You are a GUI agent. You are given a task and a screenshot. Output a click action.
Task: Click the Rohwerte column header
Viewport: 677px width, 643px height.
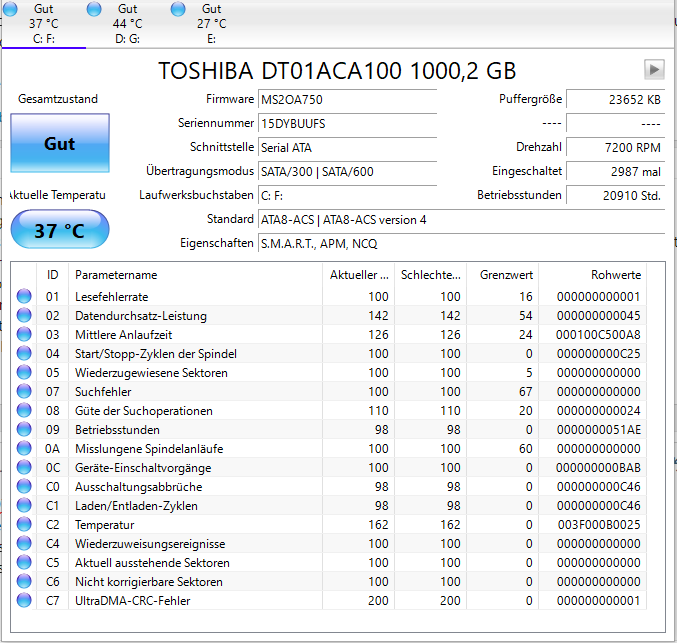592,275
